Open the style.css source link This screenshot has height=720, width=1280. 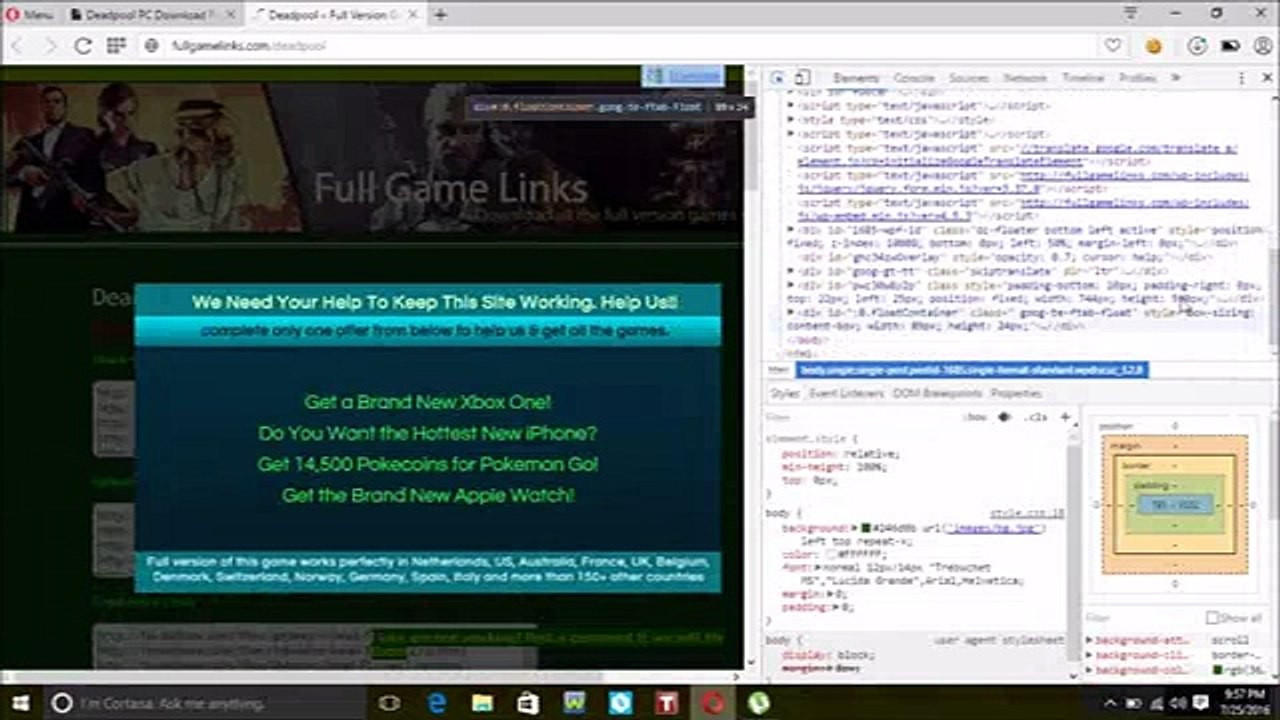click(1027, 513)
